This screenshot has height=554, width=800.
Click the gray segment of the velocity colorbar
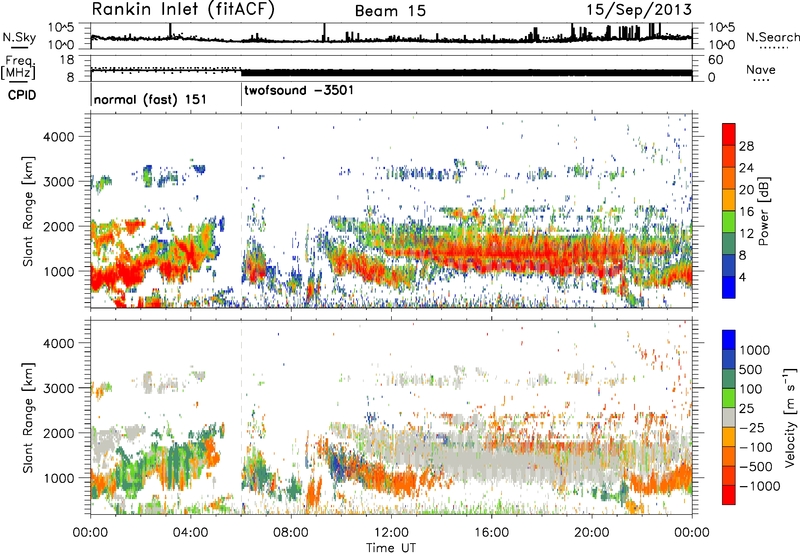pyautogui.click(x=729, y=418)
